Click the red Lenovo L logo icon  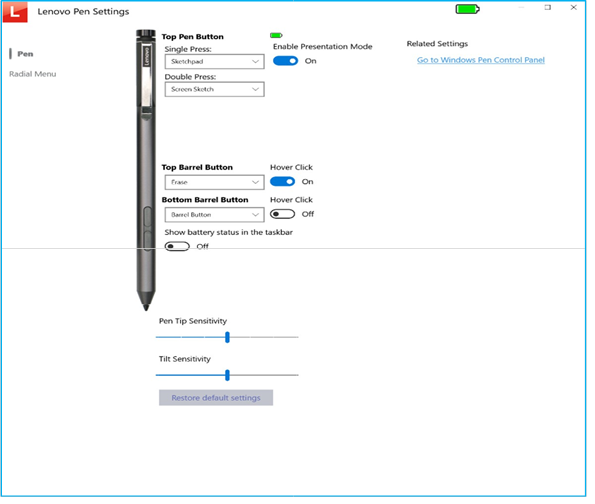click(x=15, y=12)
